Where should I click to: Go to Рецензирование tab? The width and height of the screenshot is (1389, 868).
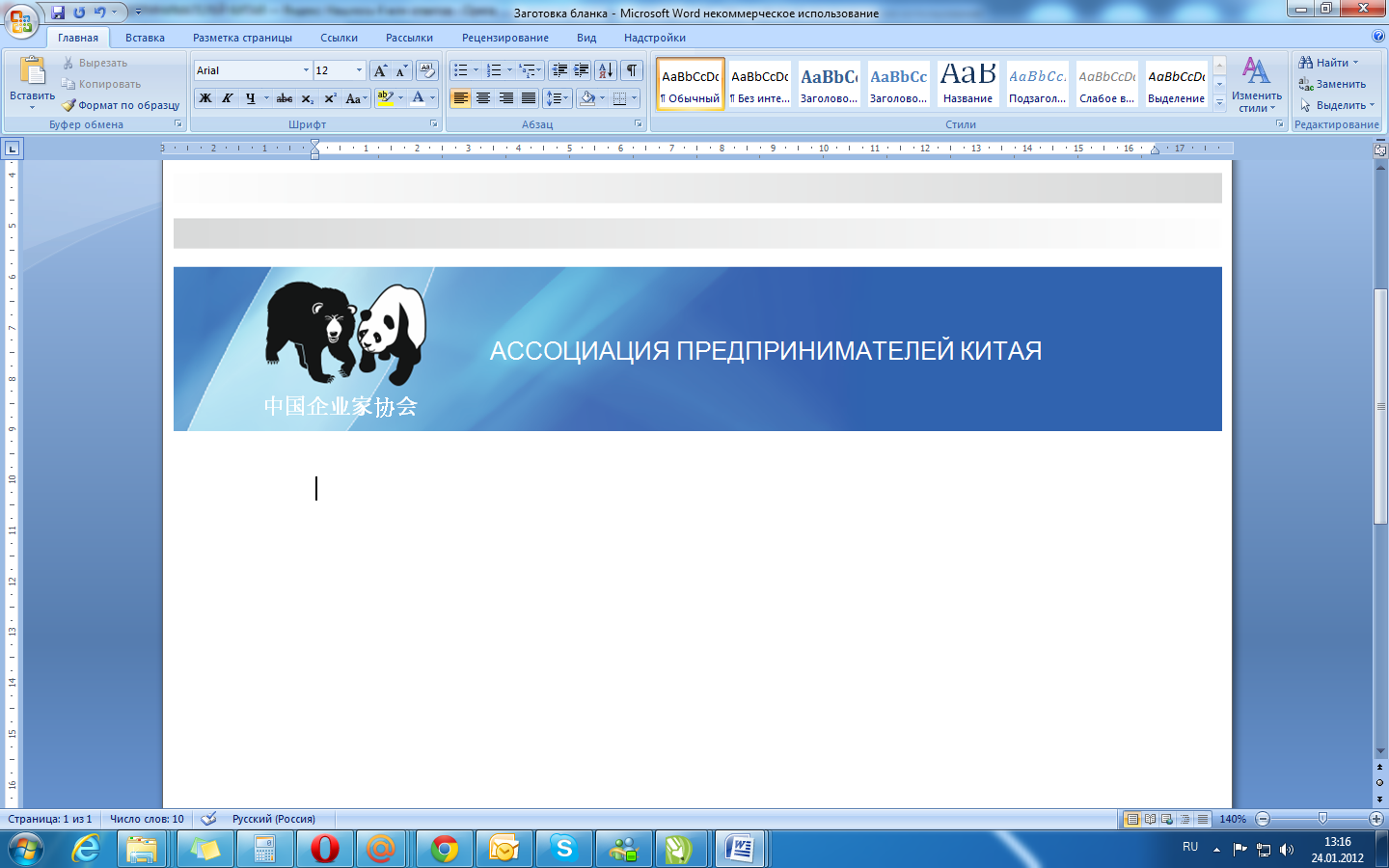[504, 38]
